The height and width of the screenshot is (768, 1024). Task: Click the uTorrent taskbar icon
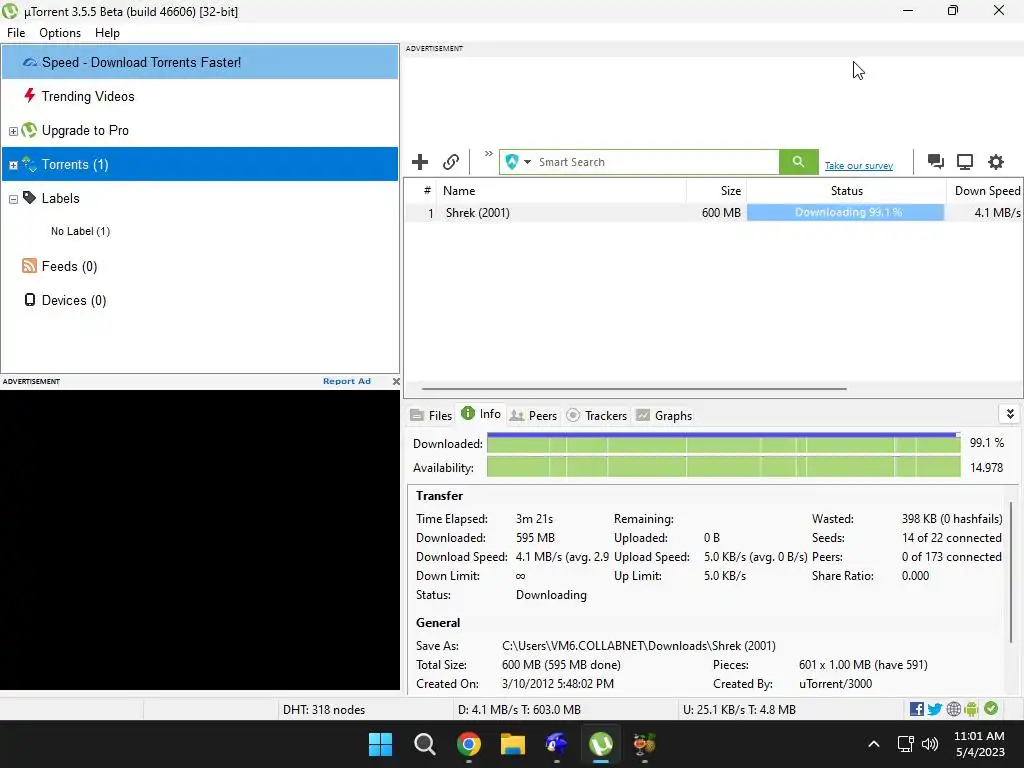click(601, 744)
